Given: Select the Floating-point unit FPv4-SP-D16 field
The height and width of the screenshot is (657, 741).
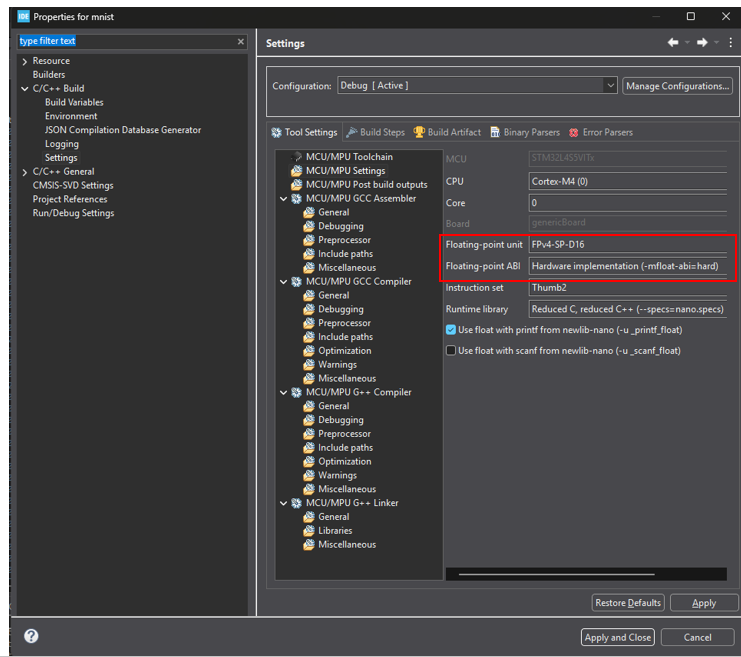Looking at the screenshot, I should [627, 244].
